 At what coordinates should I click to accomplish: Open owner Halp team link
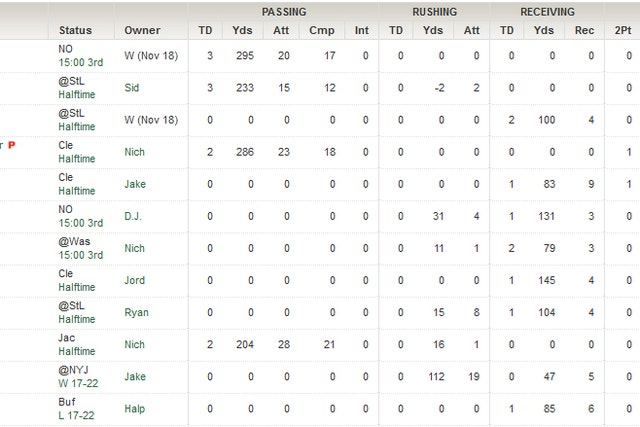pyautogui.click(x=134, y=409)
